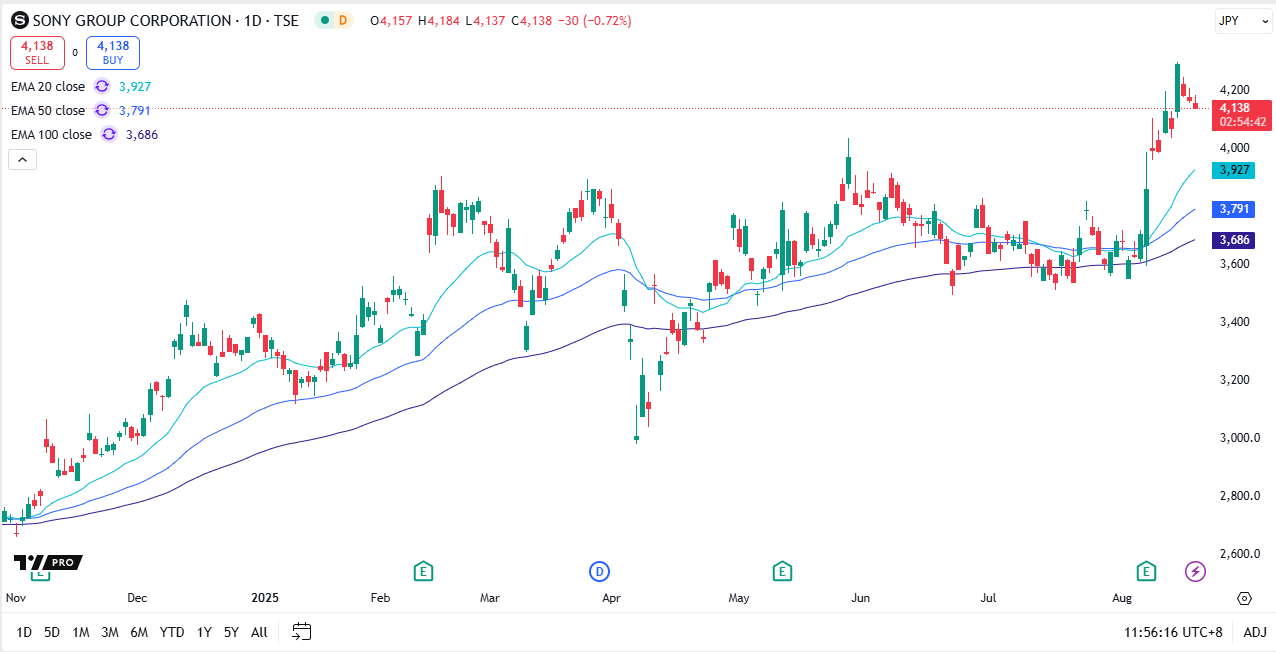Choose the YTD time range
Screen dimensions: 1276x652
coord(172,632)
